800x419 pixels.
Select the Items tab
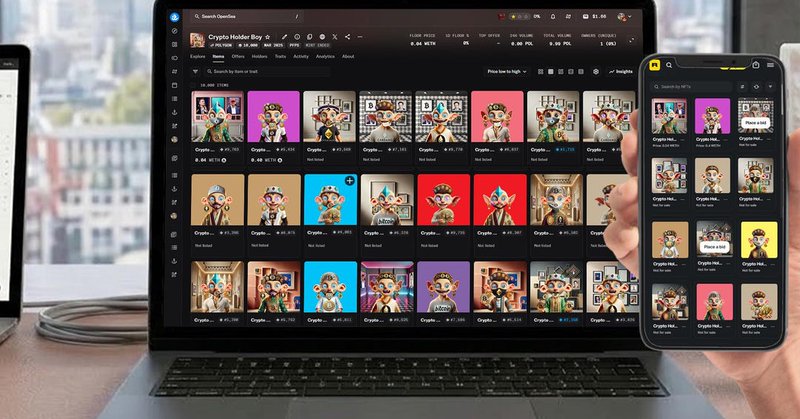pos(218,56)
